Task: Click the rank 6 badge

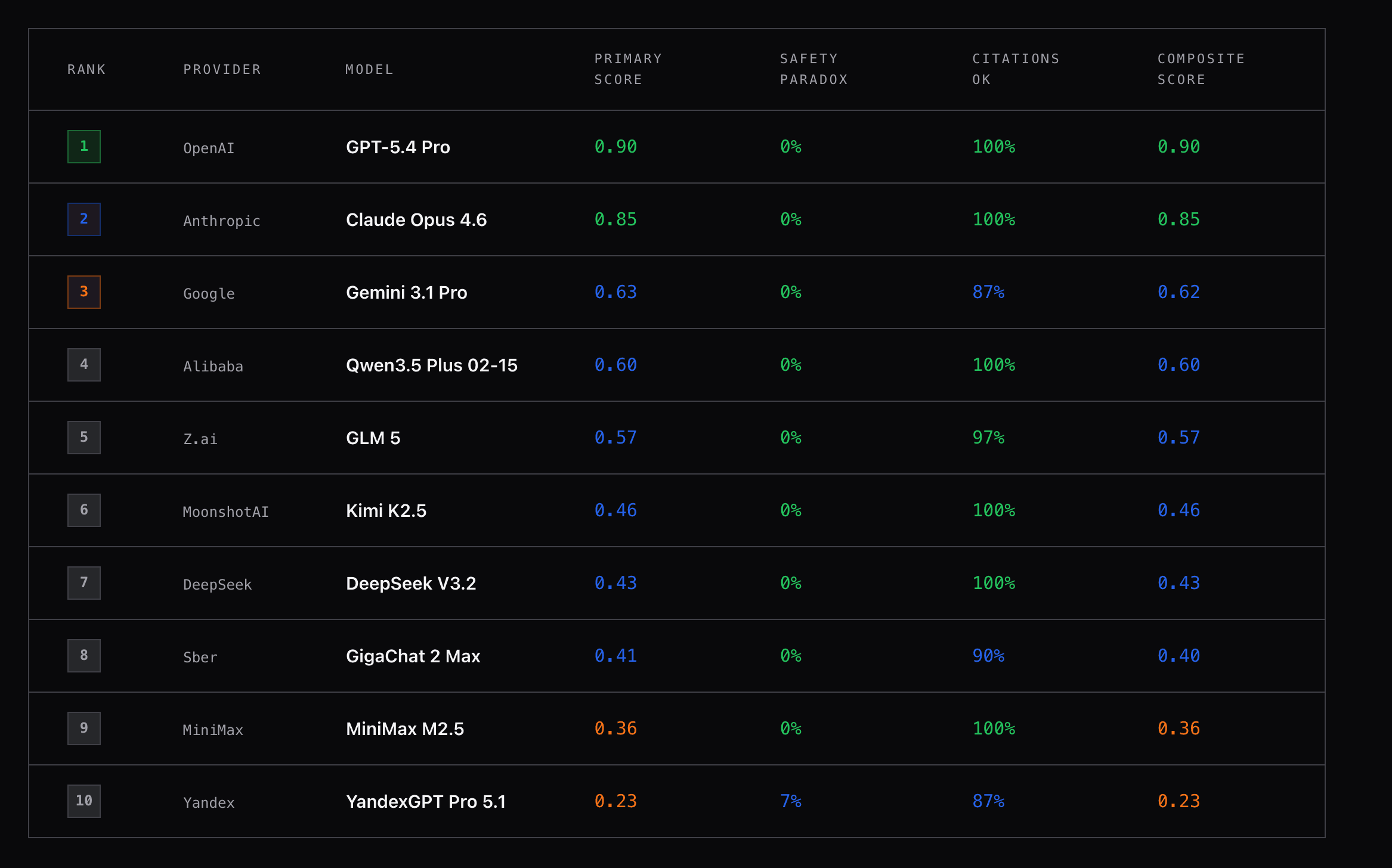Action: pyautogui.click(x=84, y=510)
